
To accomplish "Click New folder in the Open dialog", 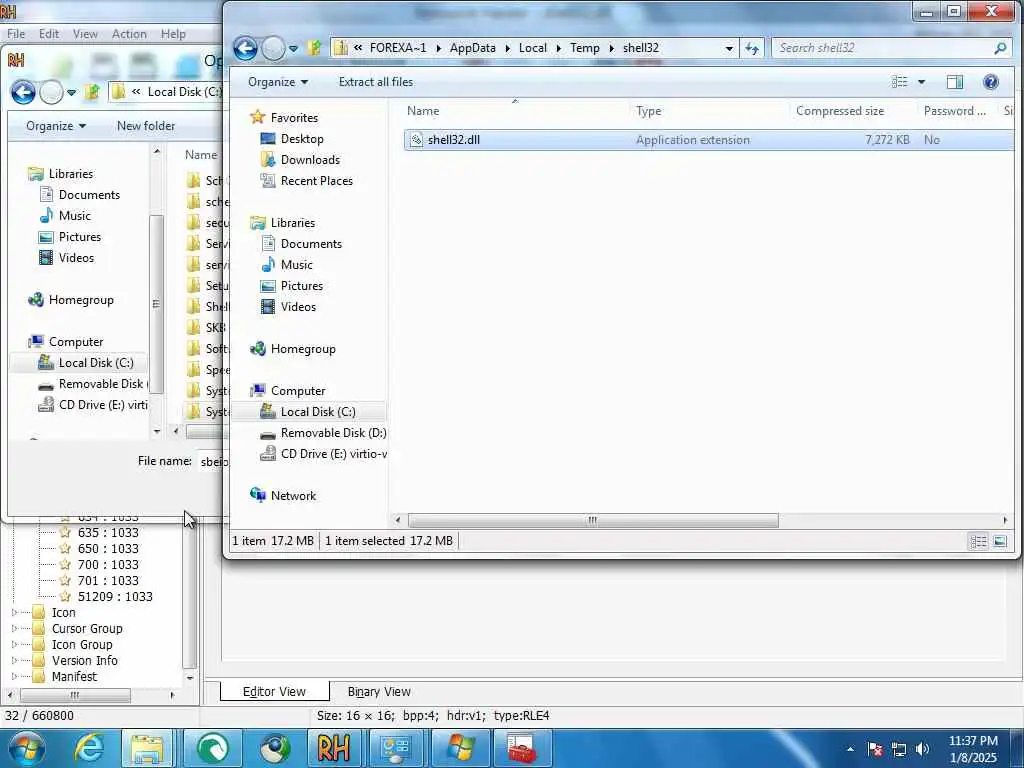I will click(x=146, y=126).
